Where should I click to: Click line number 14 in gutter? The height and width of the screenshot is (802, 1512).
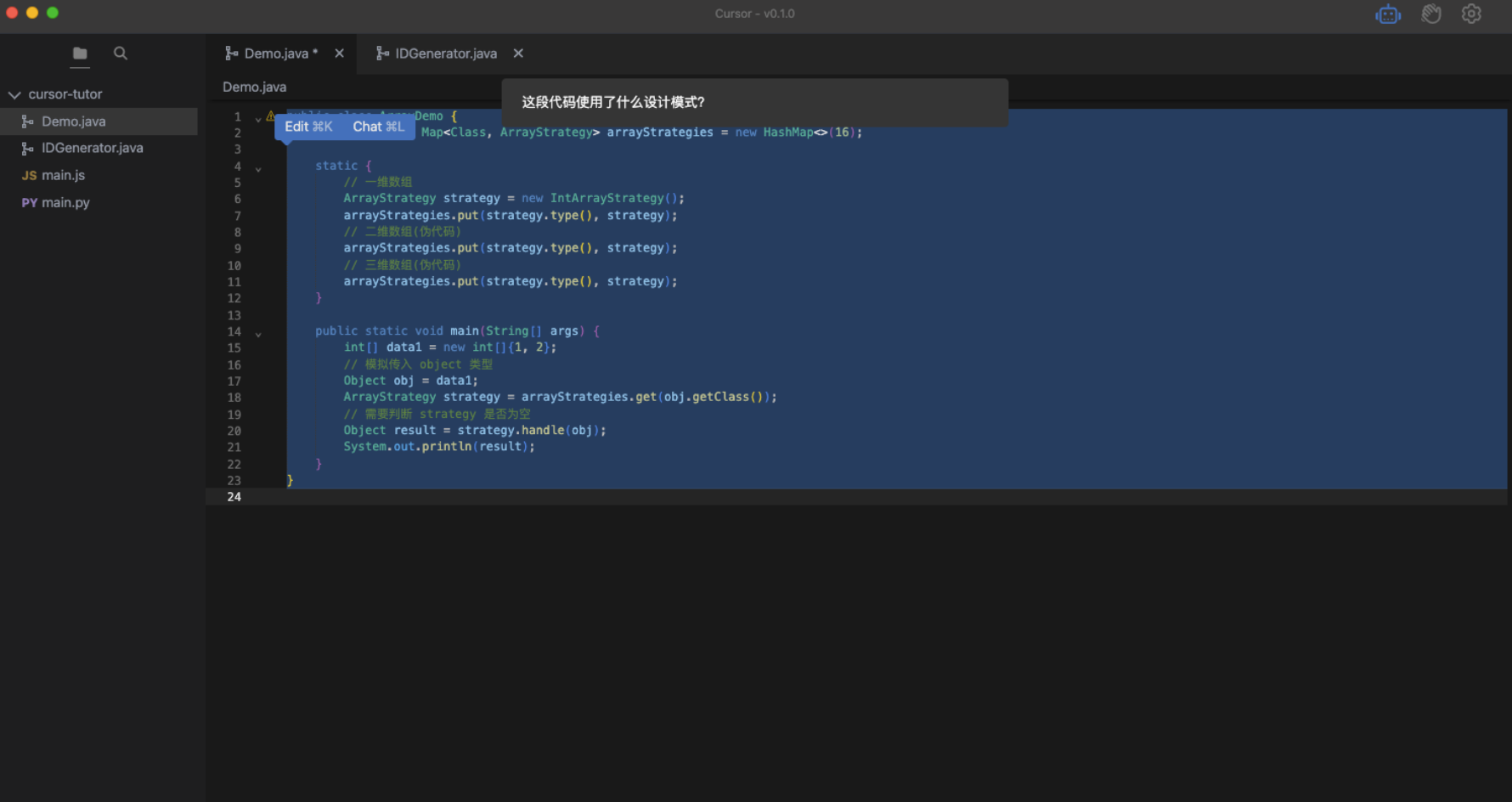[x=234, y=331]
